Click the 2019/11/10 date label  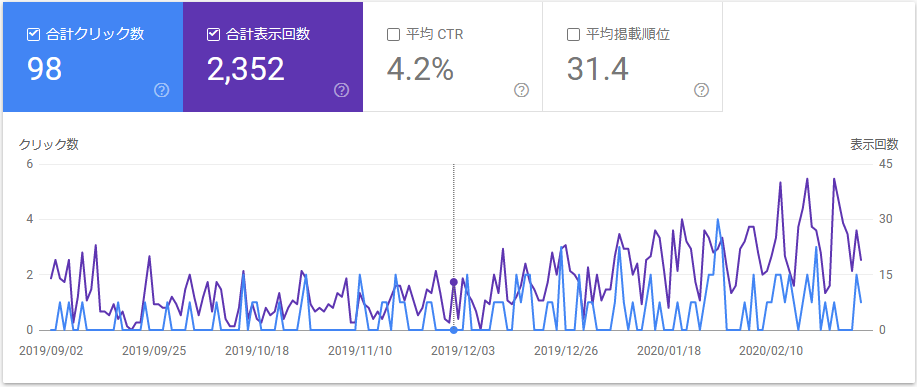click(x=360, y=351)
